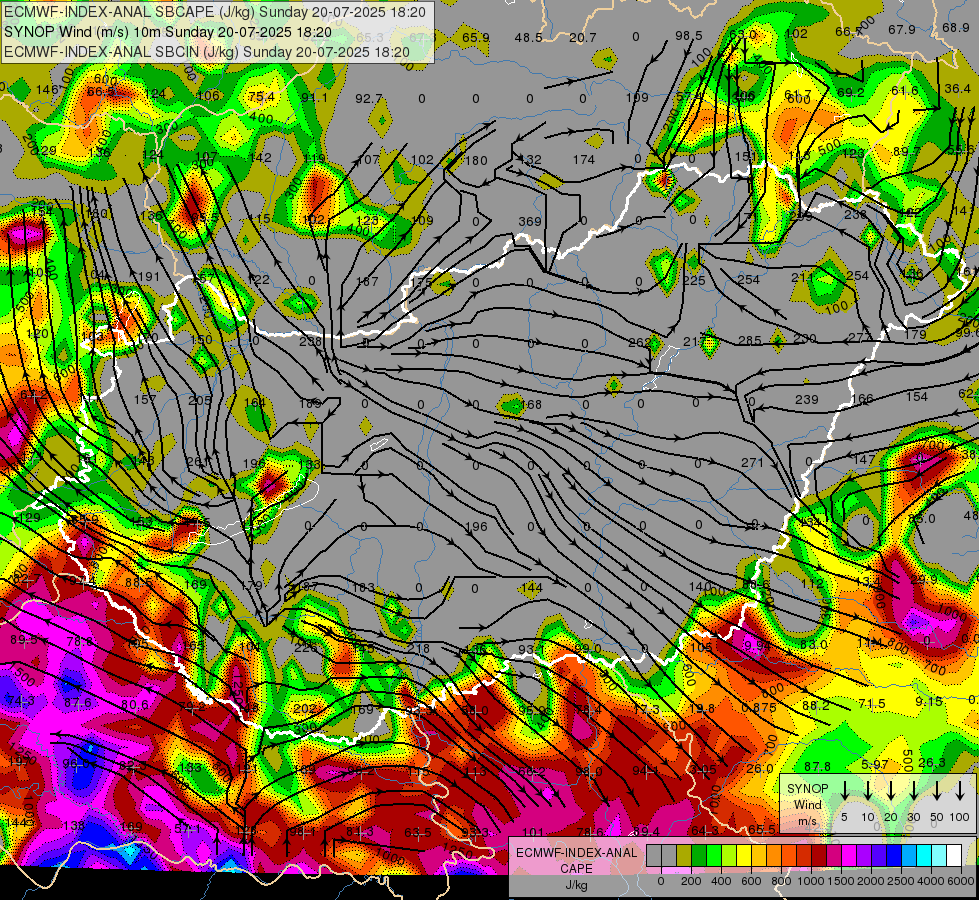The height and width of the screenshot is (900, 979).
Task: Click the '91.1' map value
Action: tap(314, 97)
